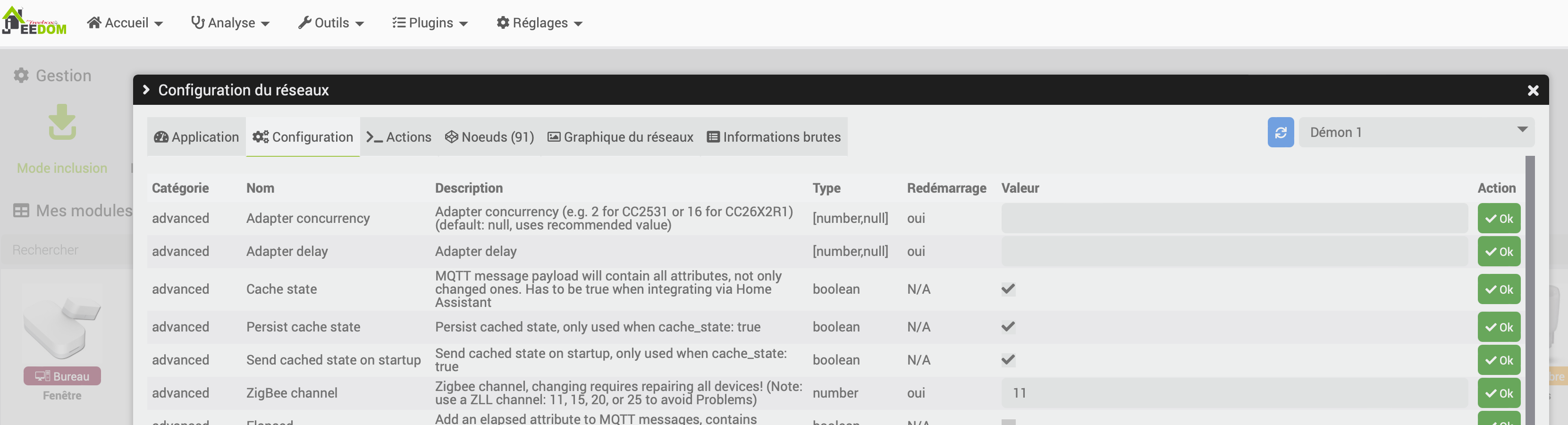Expand the Accueil menu
The height and width of the screenshot is (425, 1568).
pos(125,23)
